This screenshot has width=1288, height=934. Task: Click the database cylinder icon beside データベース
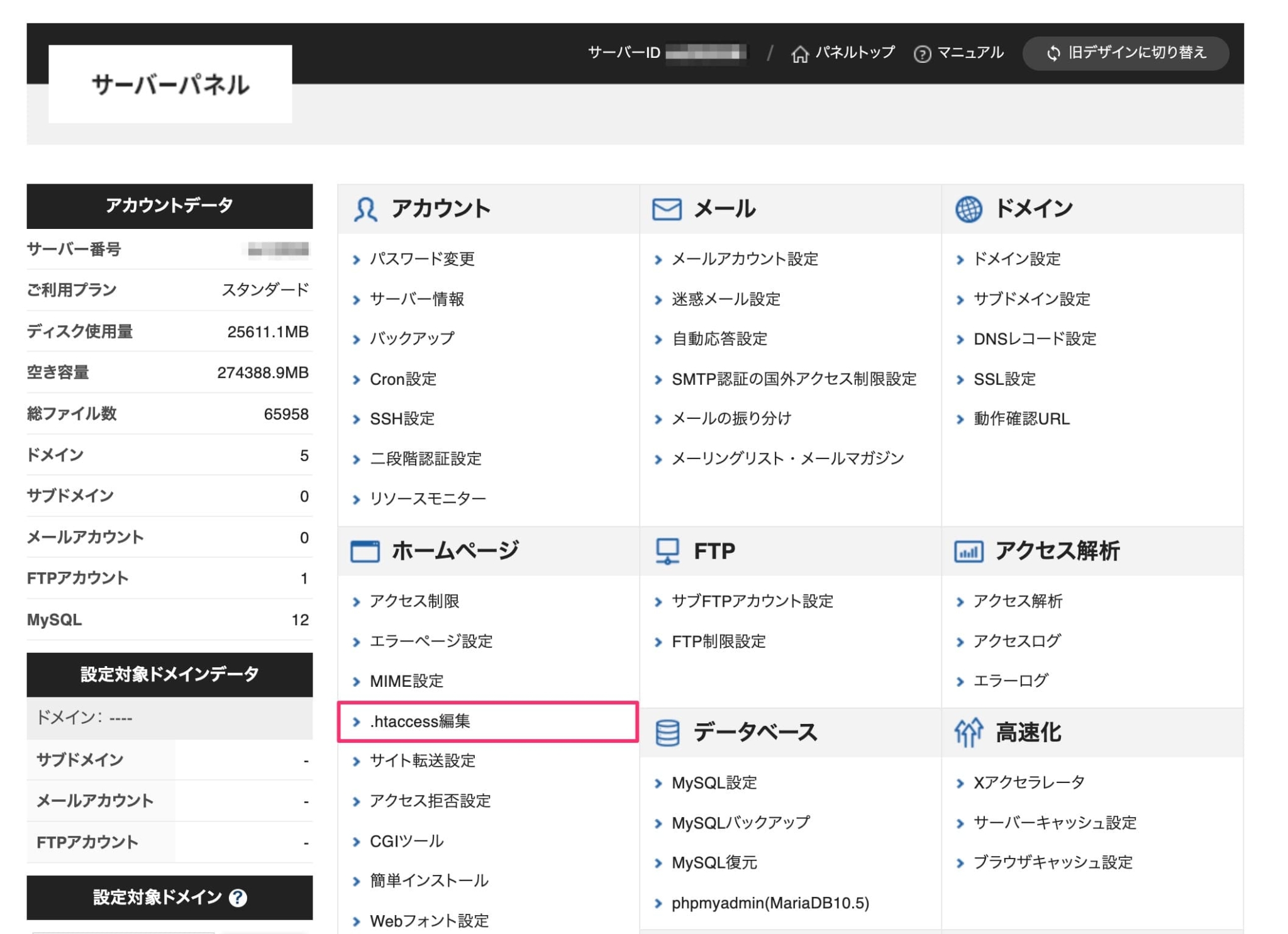click(x=667, y=731)
